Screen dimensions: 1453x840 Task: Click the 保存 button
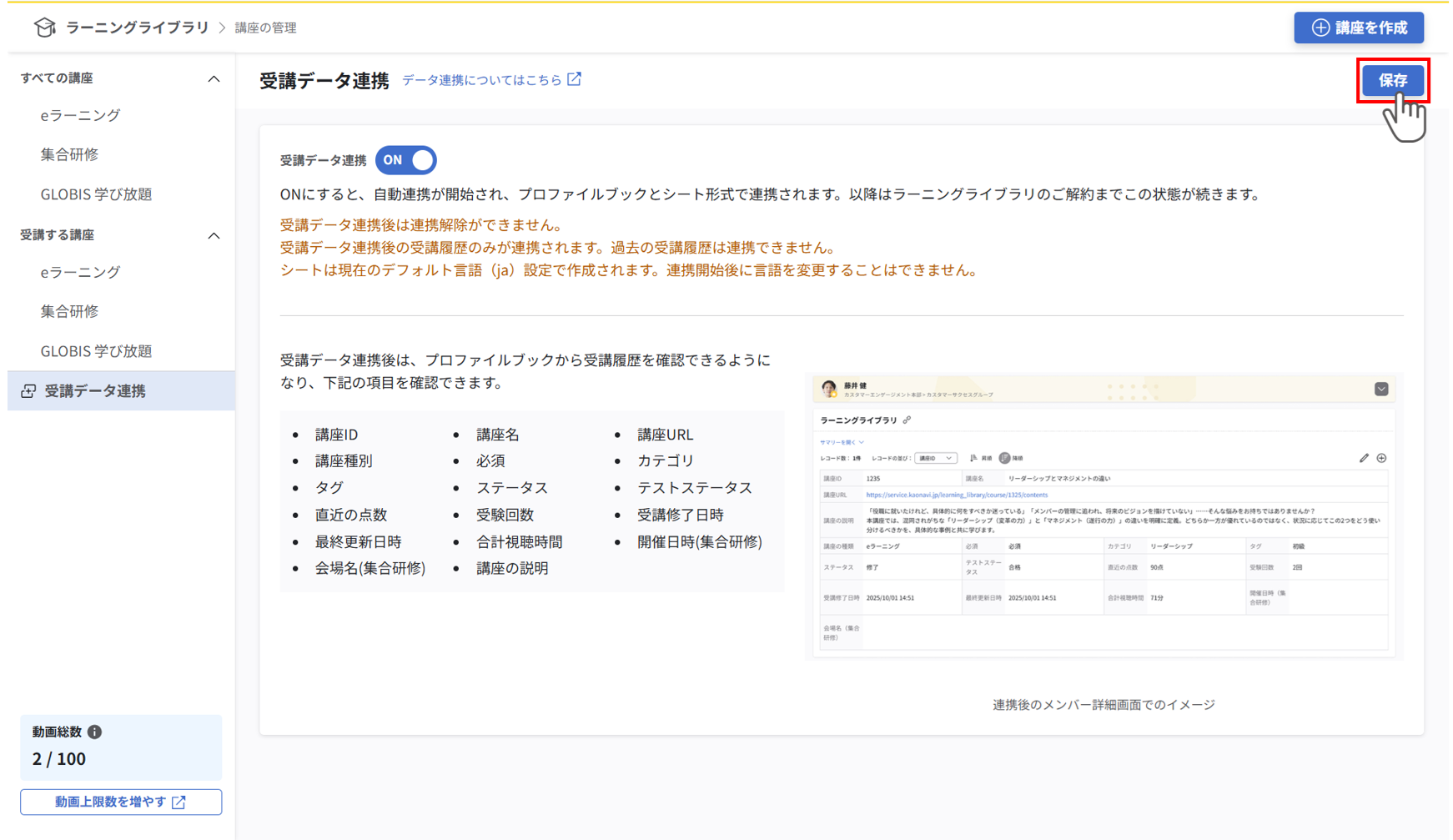point(1393,81)
